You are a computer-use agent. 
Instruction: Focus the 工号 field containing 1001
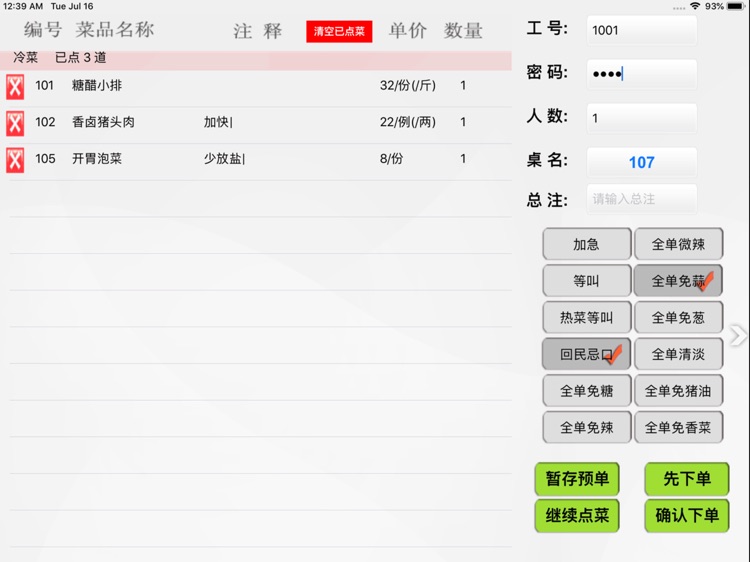point(641,31)
